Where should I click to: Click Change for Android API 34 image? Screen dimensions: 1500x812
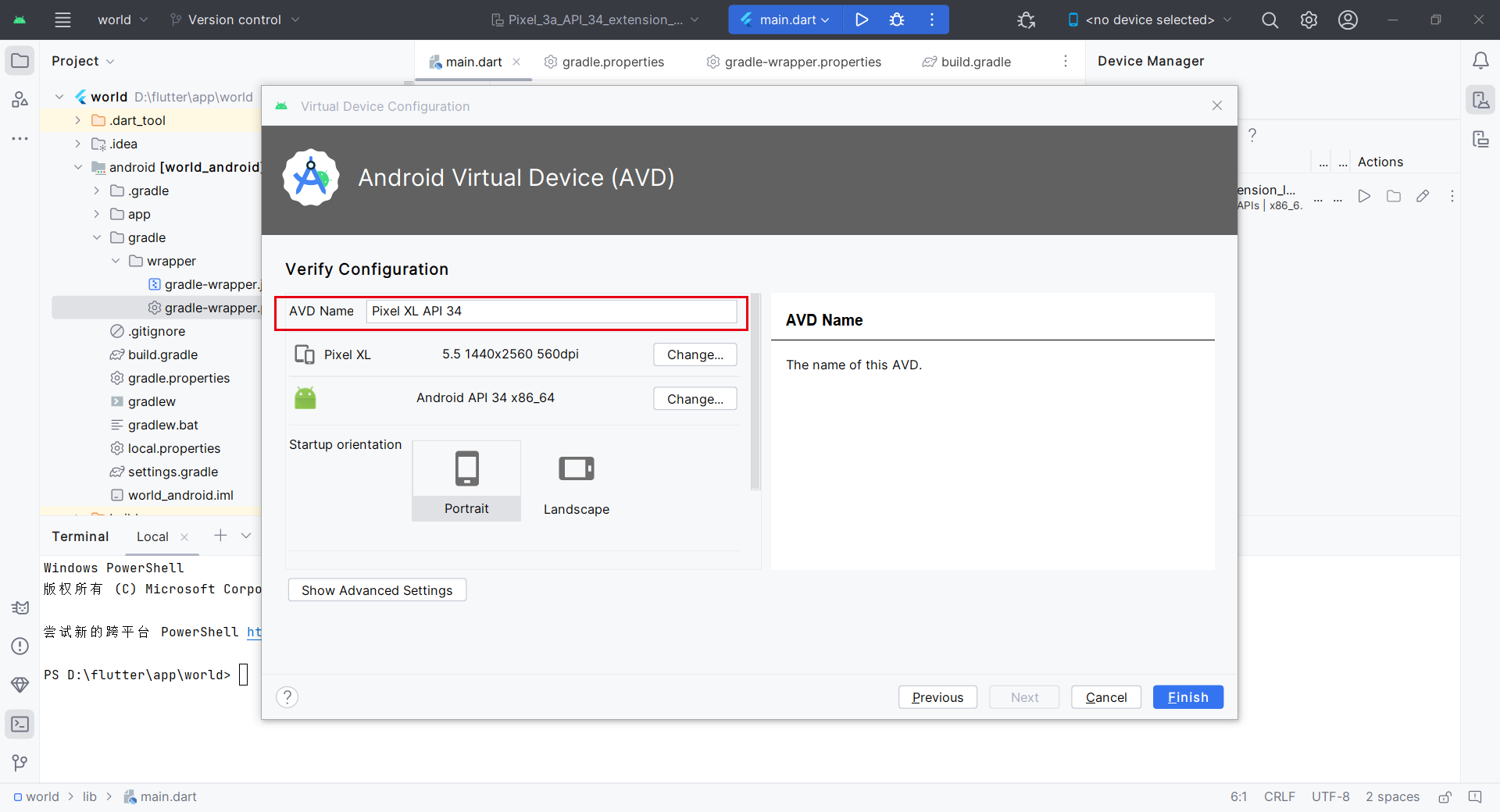695,399
